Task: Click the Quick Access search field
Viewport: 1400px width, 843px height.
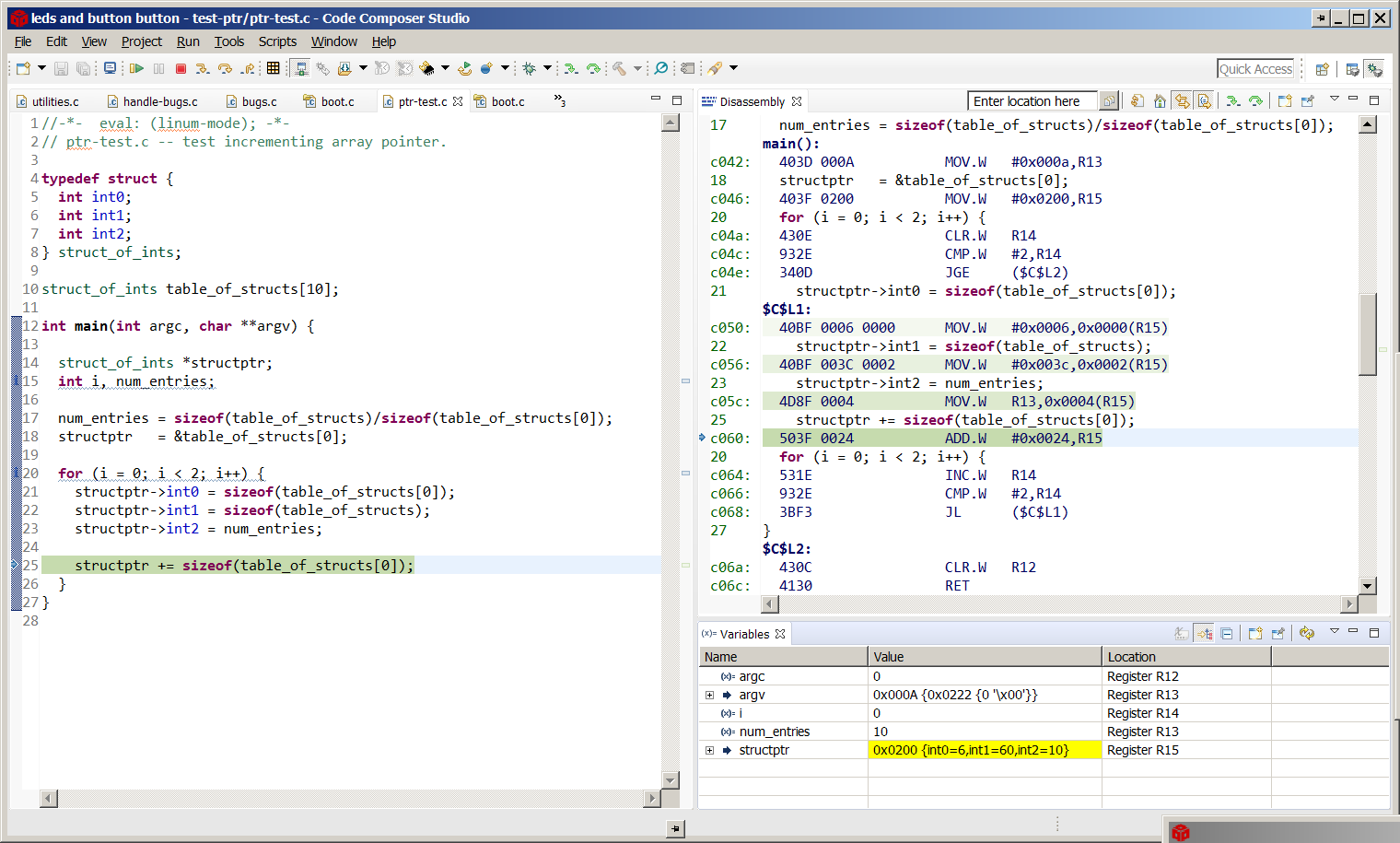Action: (1255, 69)
